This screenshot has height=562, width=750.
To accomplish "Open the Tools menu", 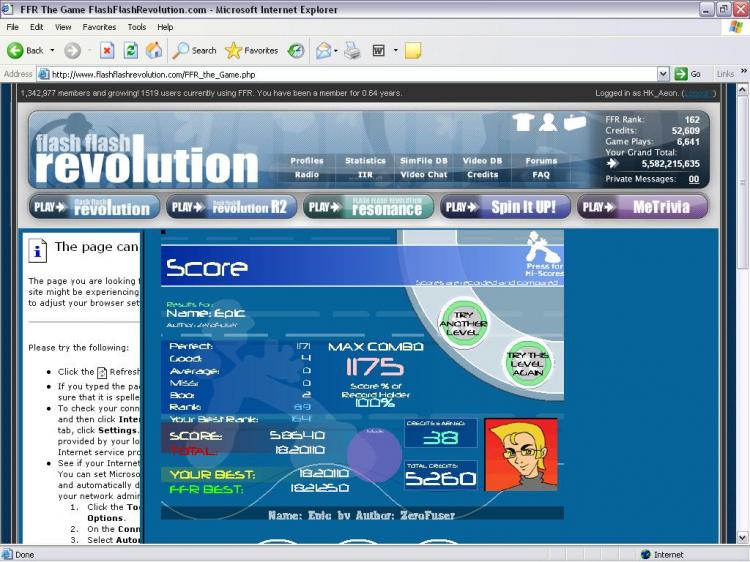I will 137,27.
